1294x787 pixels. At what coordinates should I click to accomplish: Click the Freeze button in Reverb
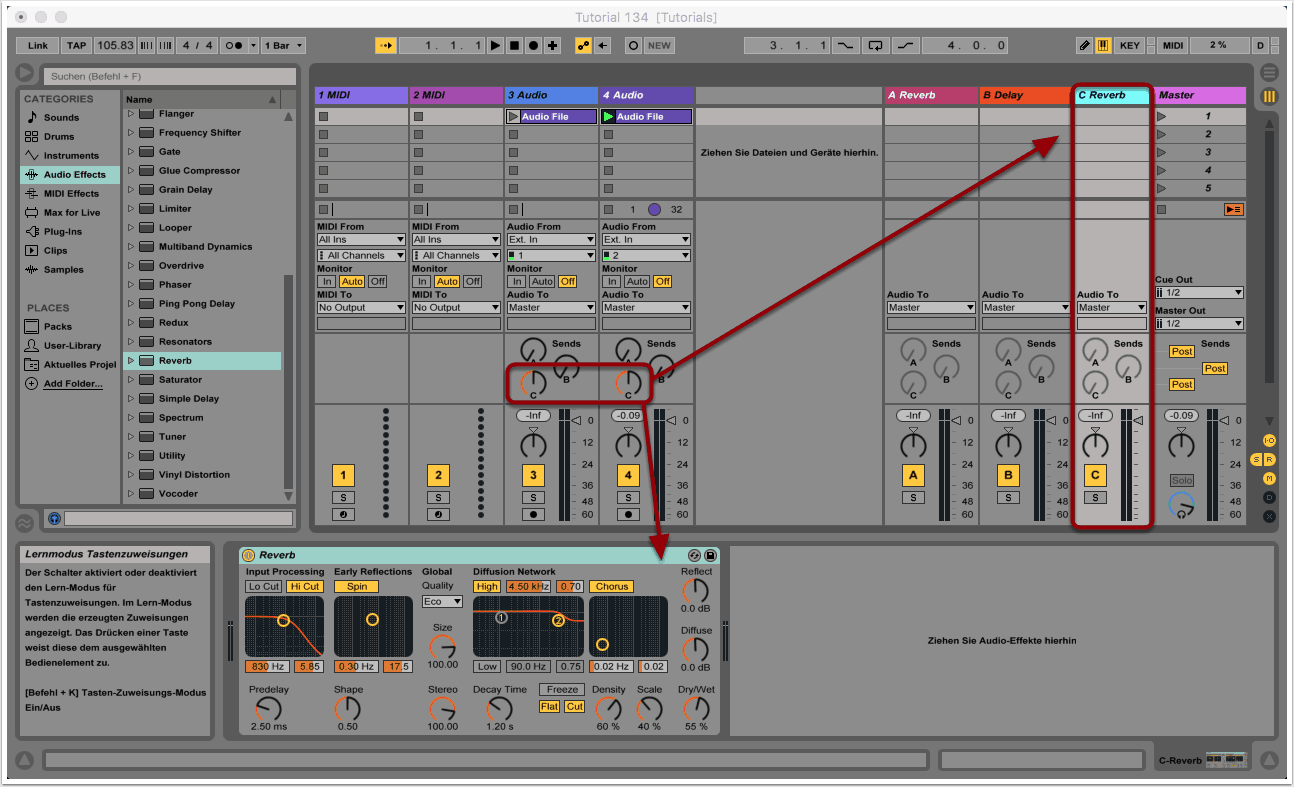pyautogui.click(x=562, y=690)
